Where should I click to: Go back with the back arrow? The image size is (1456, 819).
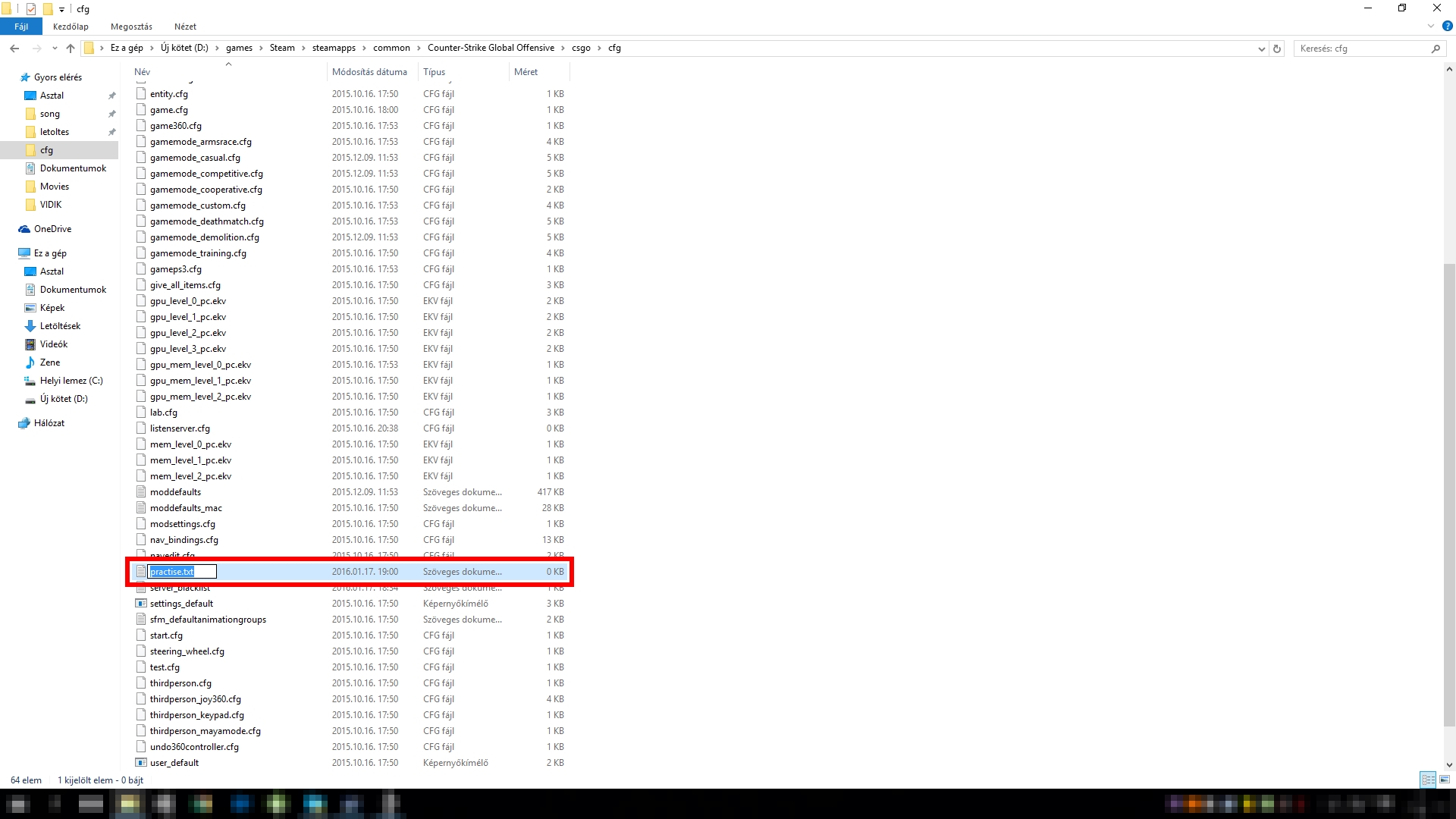[x=14, y=48]
